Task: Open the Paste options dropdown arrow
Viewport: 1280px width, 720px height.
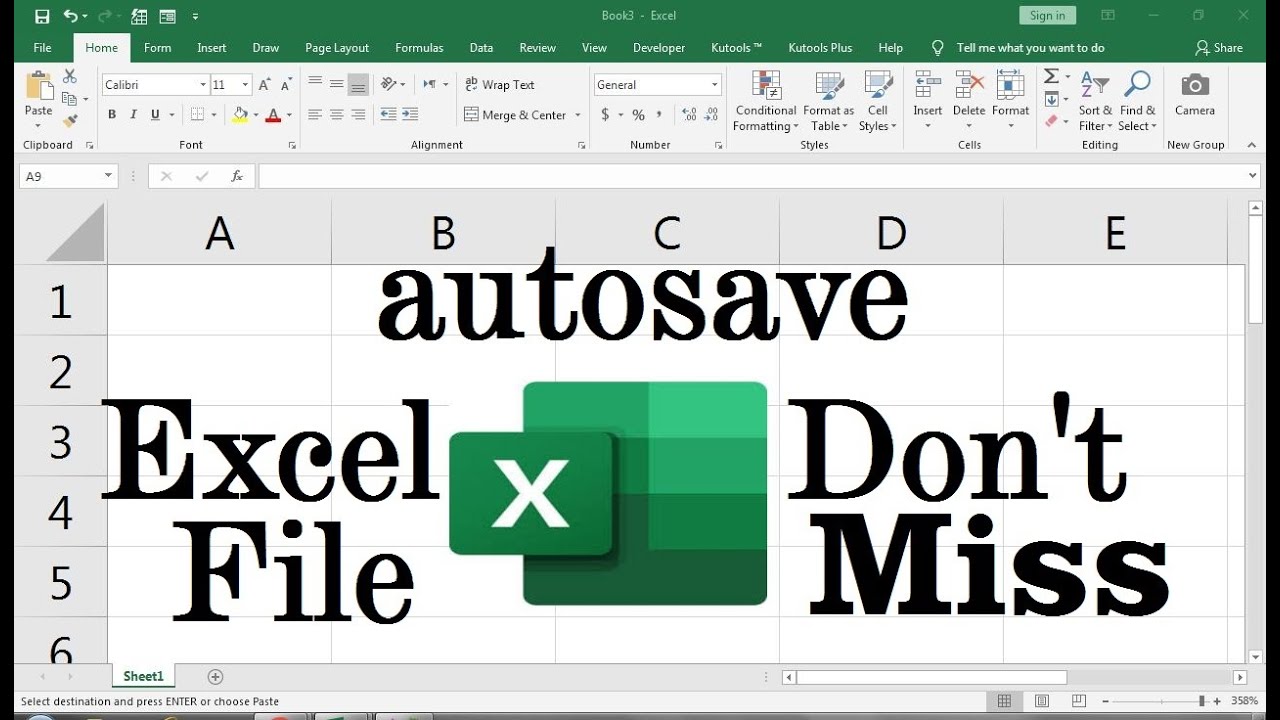Action: click(39, 125)
